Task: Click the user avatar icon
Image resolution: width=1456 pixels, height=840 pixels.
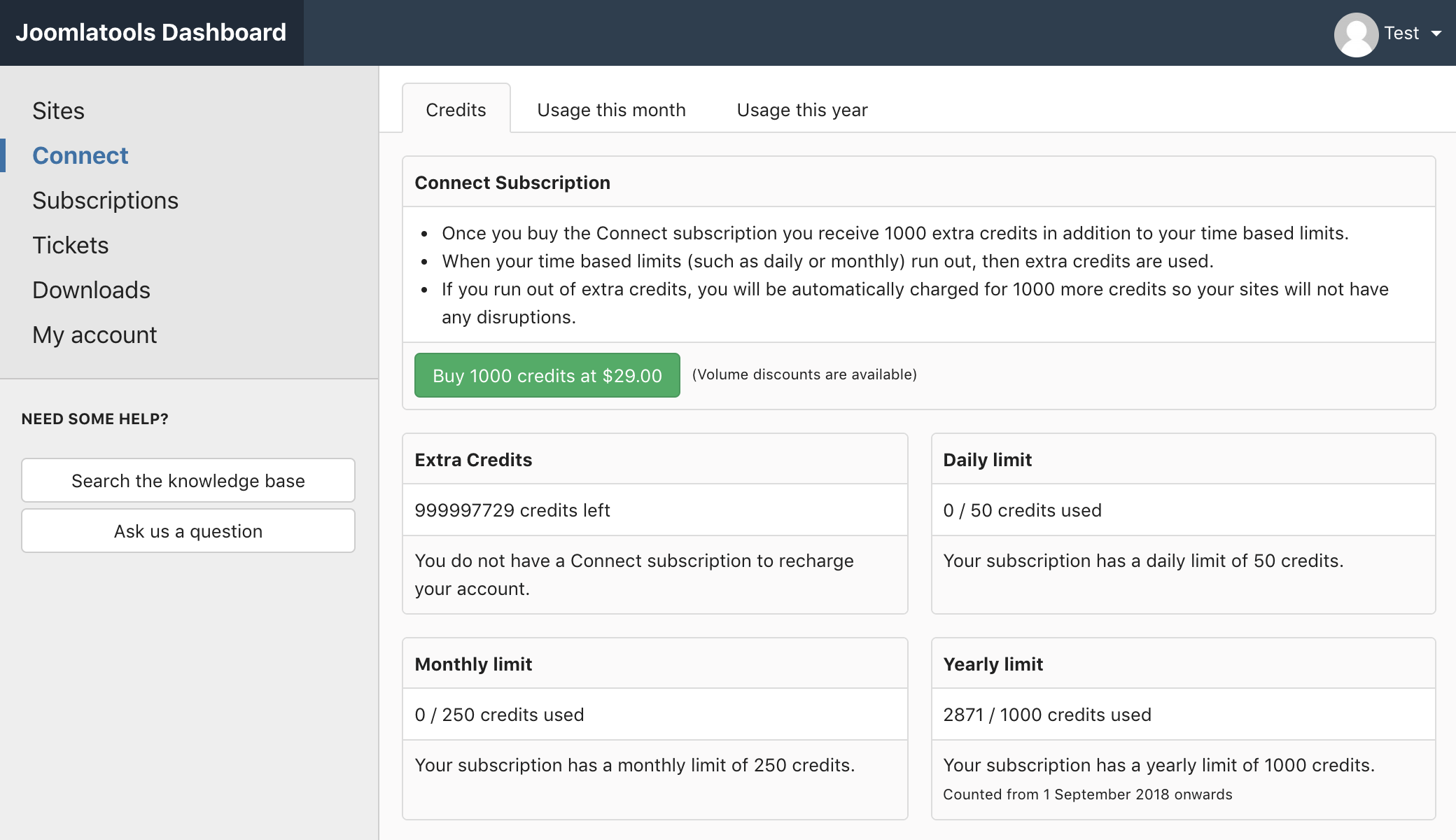Action: [x=1356, y=34]
